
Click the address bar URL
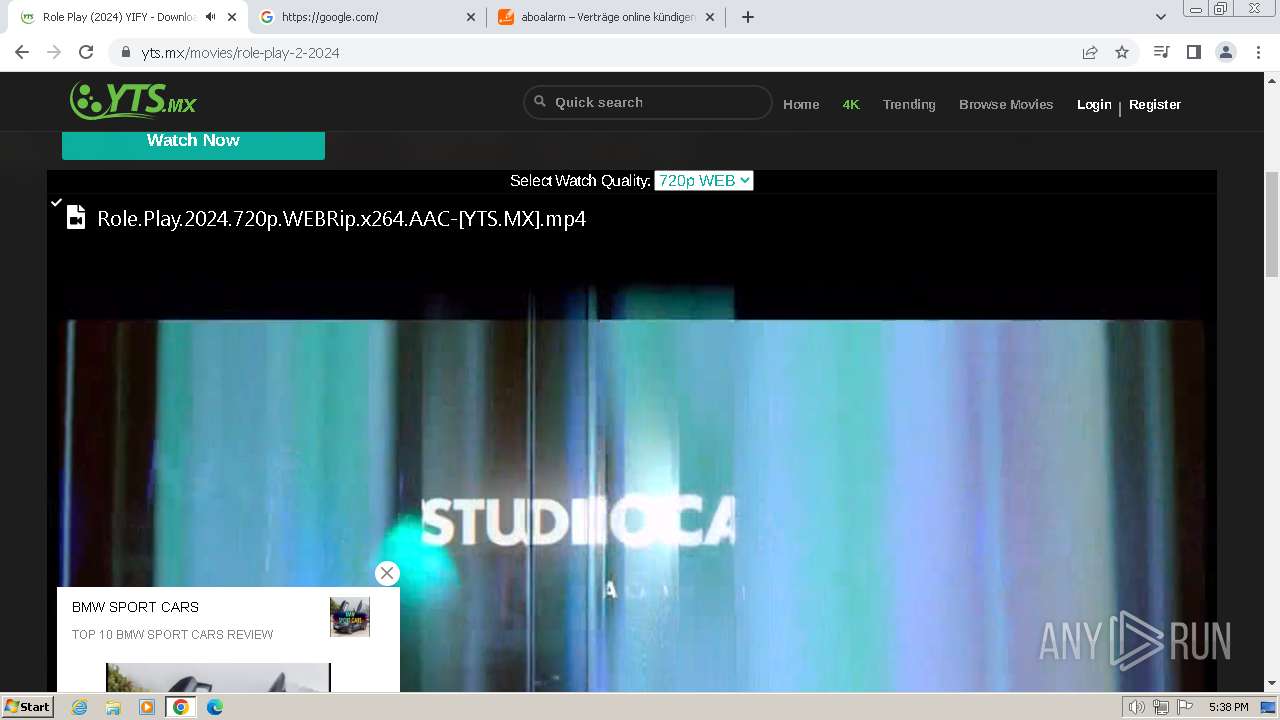(x=240, y=53)
